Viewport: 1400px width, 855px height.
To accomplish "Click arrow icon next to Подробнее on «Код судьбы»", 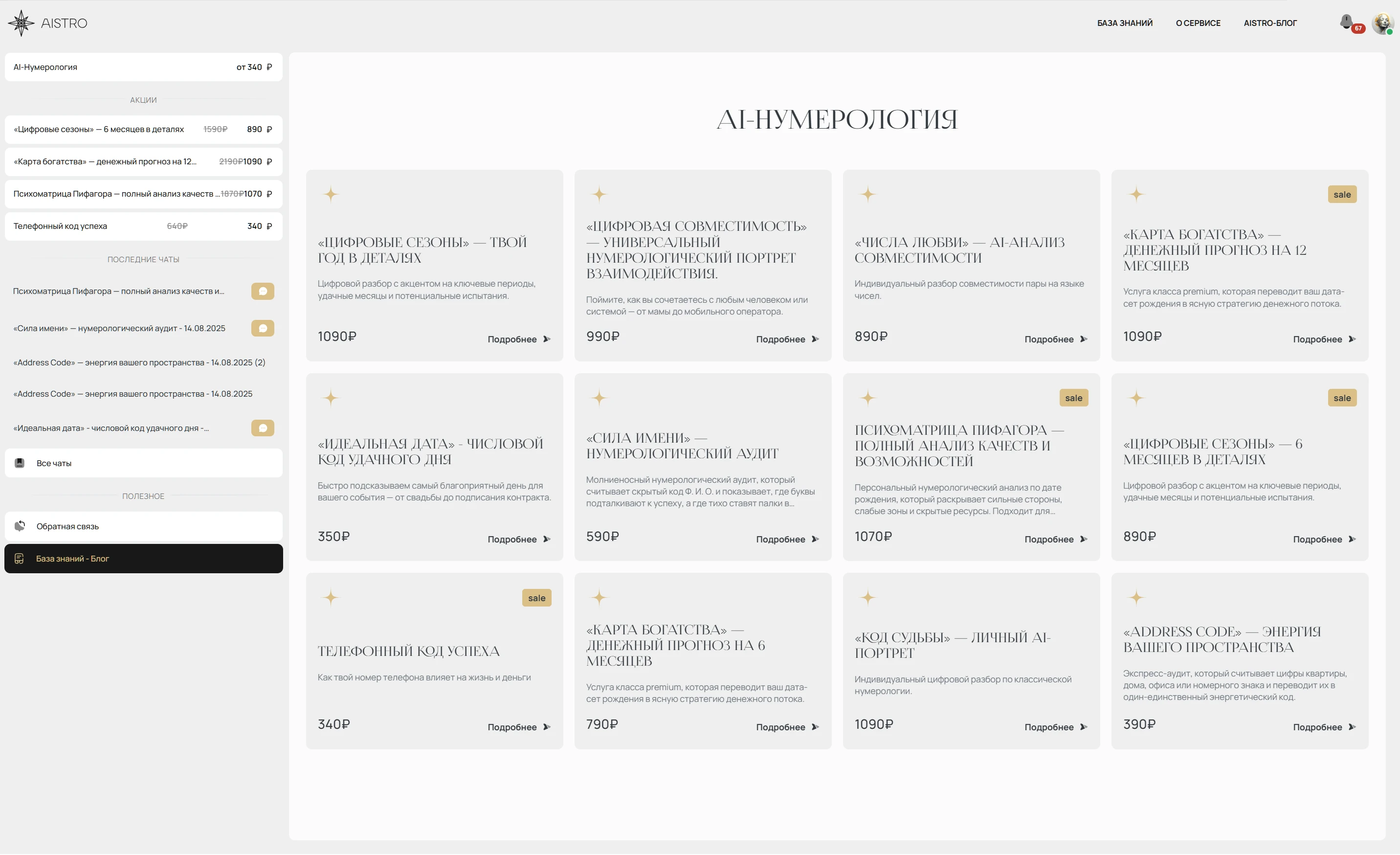I will (x=1084, y=728).
